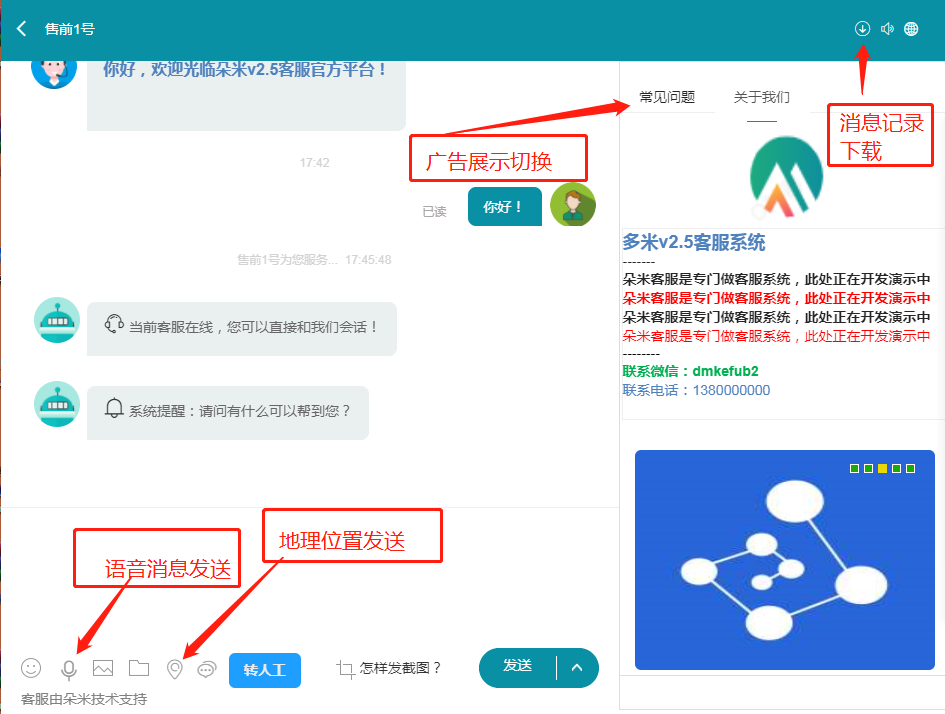
Task: Click the 17:42 timestamp
Action: tap(315, 163)
